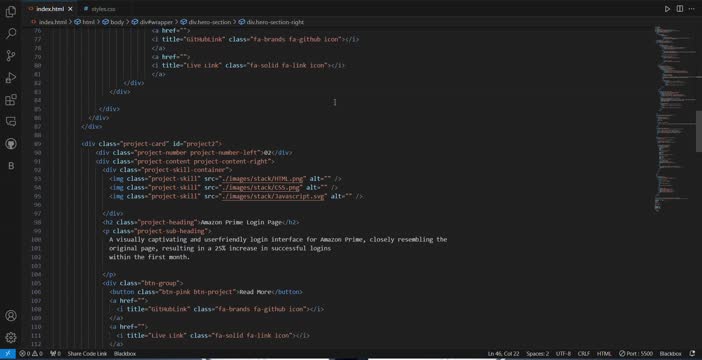
Task: Change the HTML language mode
Action: pos(604,354)
